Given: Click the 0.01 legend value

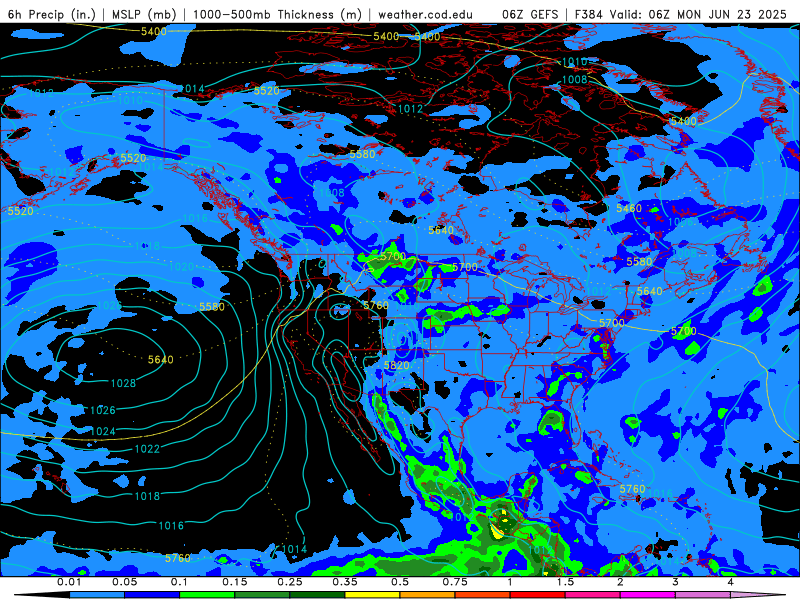Looking at the screenshot, I should pos(69,582).
